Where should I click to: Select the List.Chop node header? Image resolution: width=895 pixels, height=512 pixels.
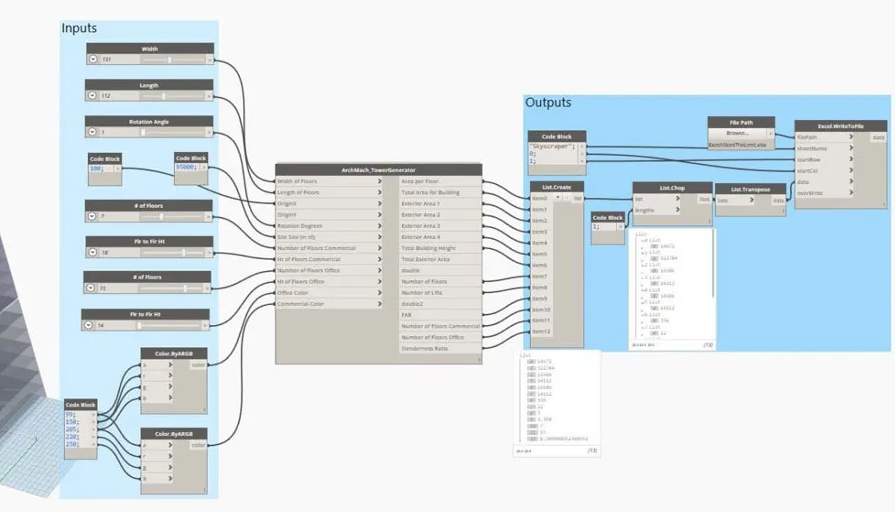tap(672, 188)
